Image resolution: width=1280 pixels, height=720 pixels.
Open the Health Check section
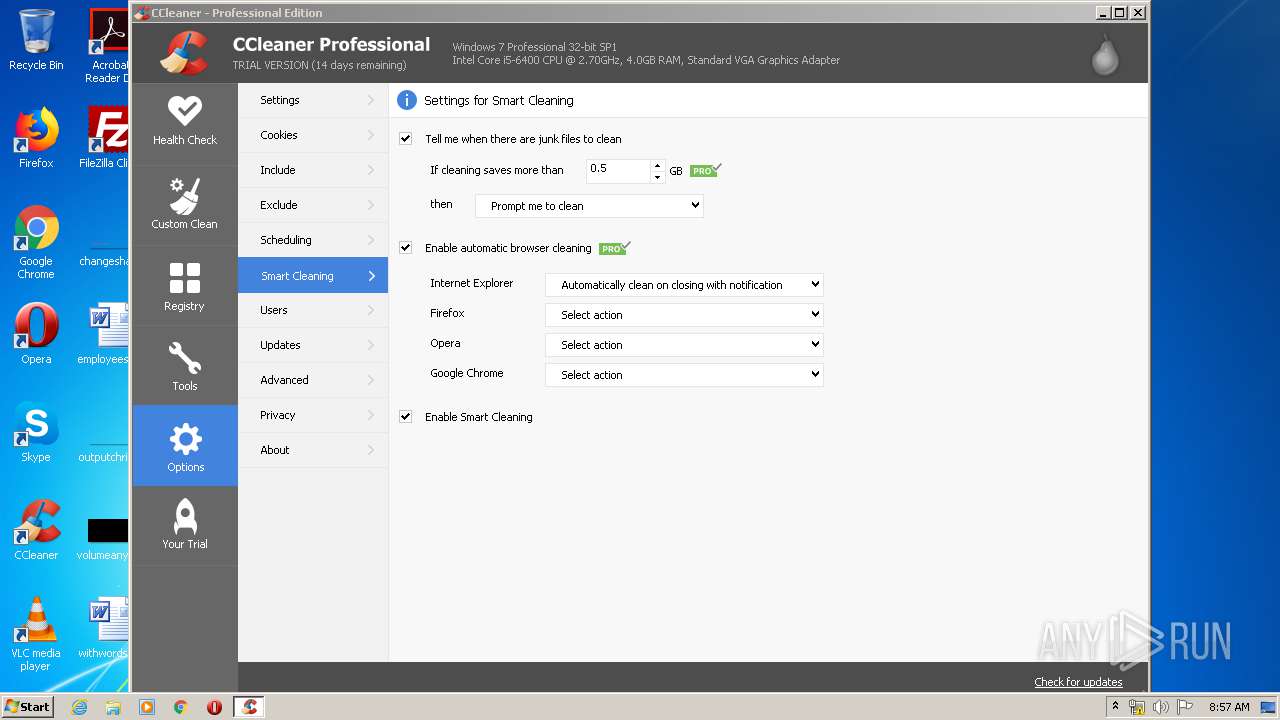tap(185, 122)
